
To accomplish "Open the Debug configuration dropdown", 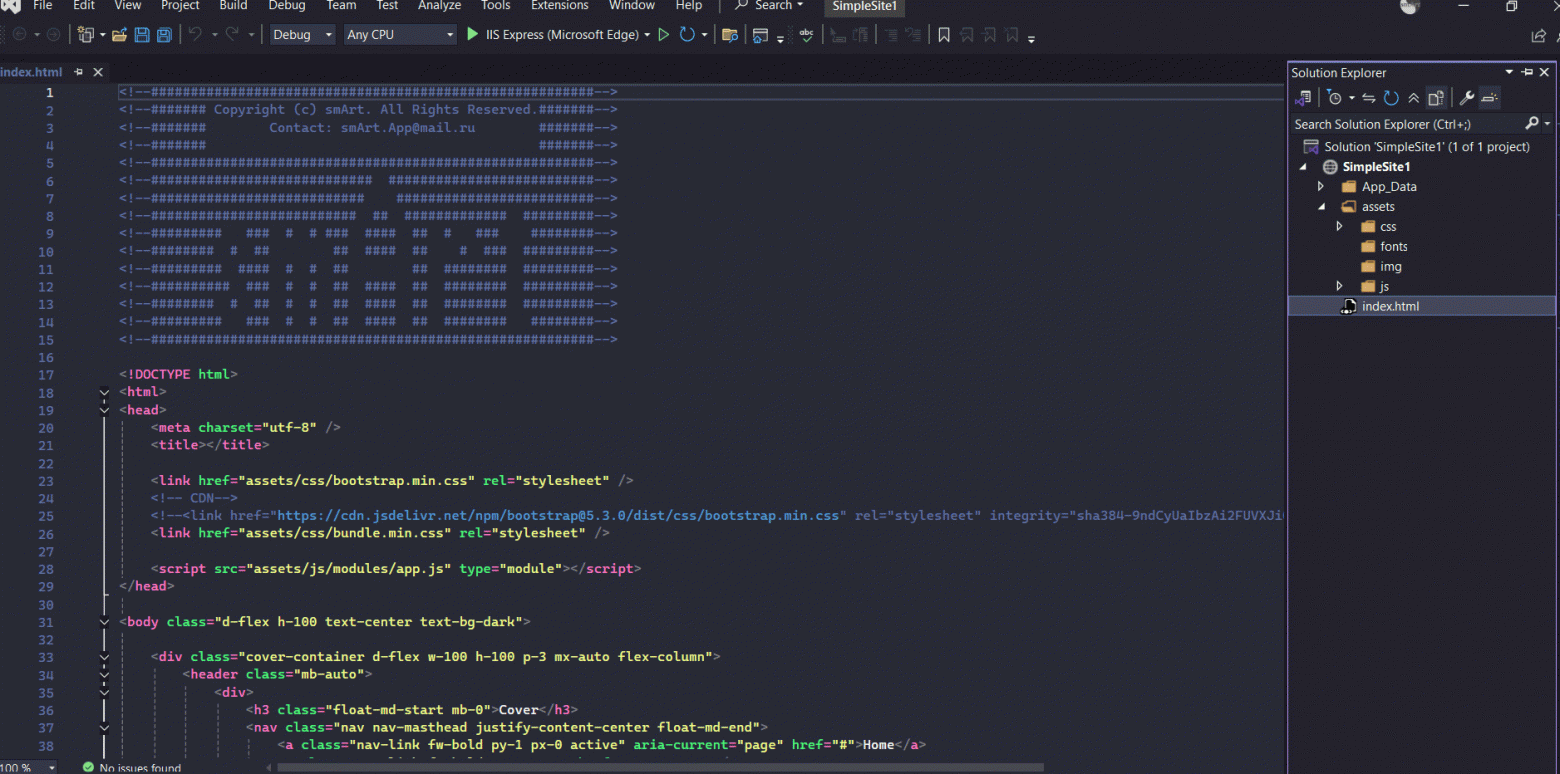I will [x=302, y=33].
